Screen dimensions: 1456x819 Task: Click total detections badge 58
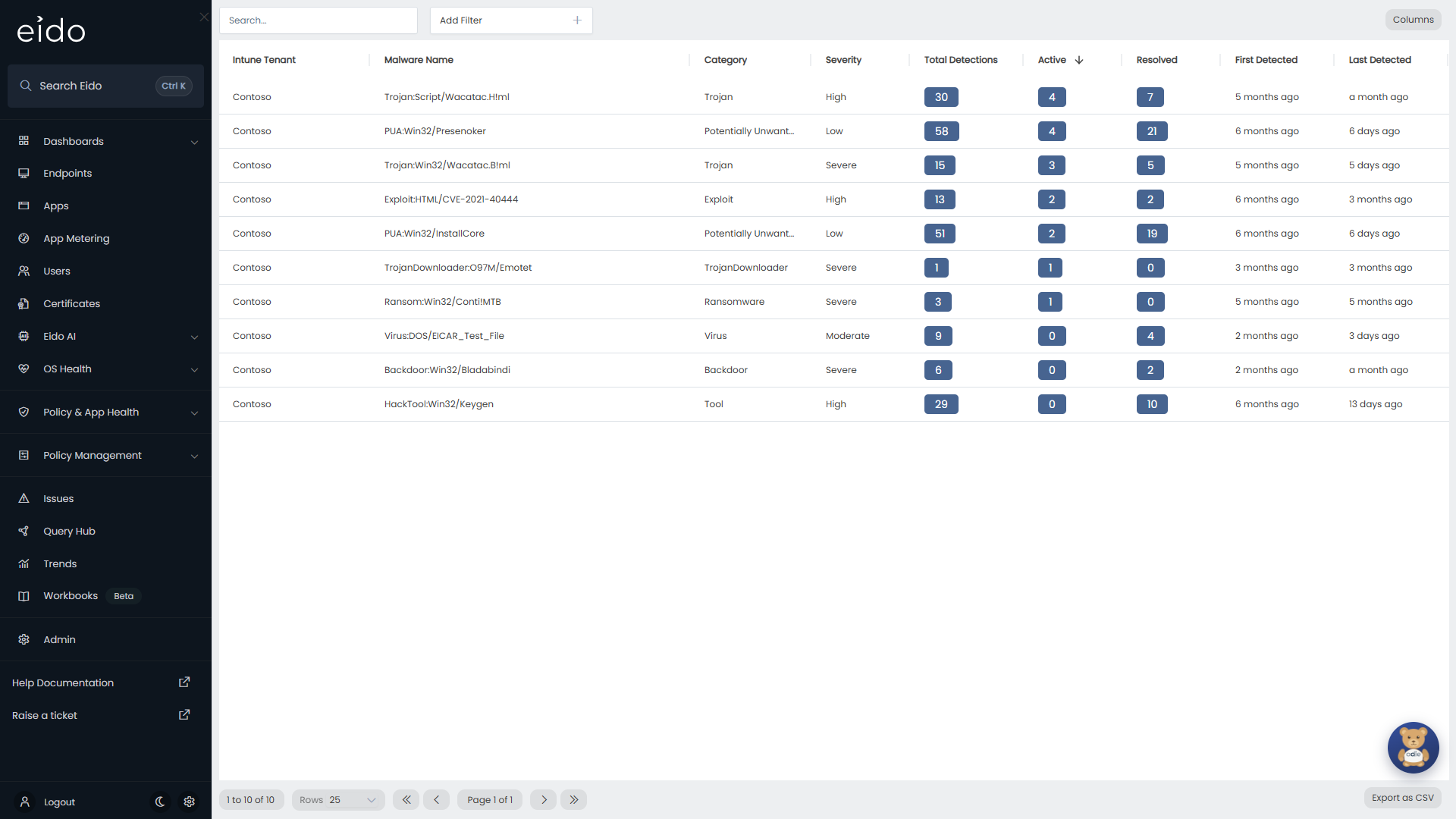click(x=941, y=131)
